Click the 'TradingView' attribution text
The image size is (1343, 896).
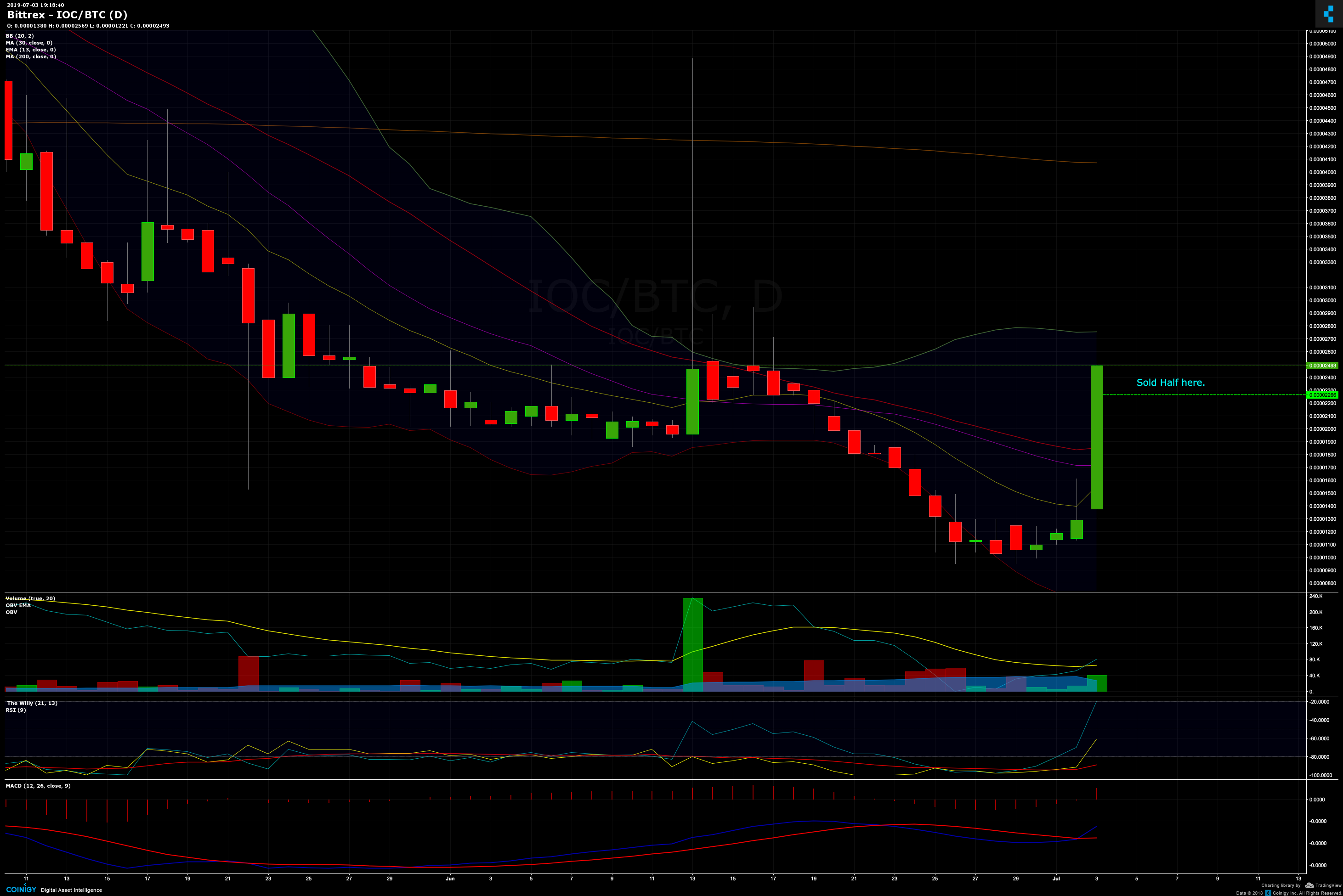(1329, 885)
